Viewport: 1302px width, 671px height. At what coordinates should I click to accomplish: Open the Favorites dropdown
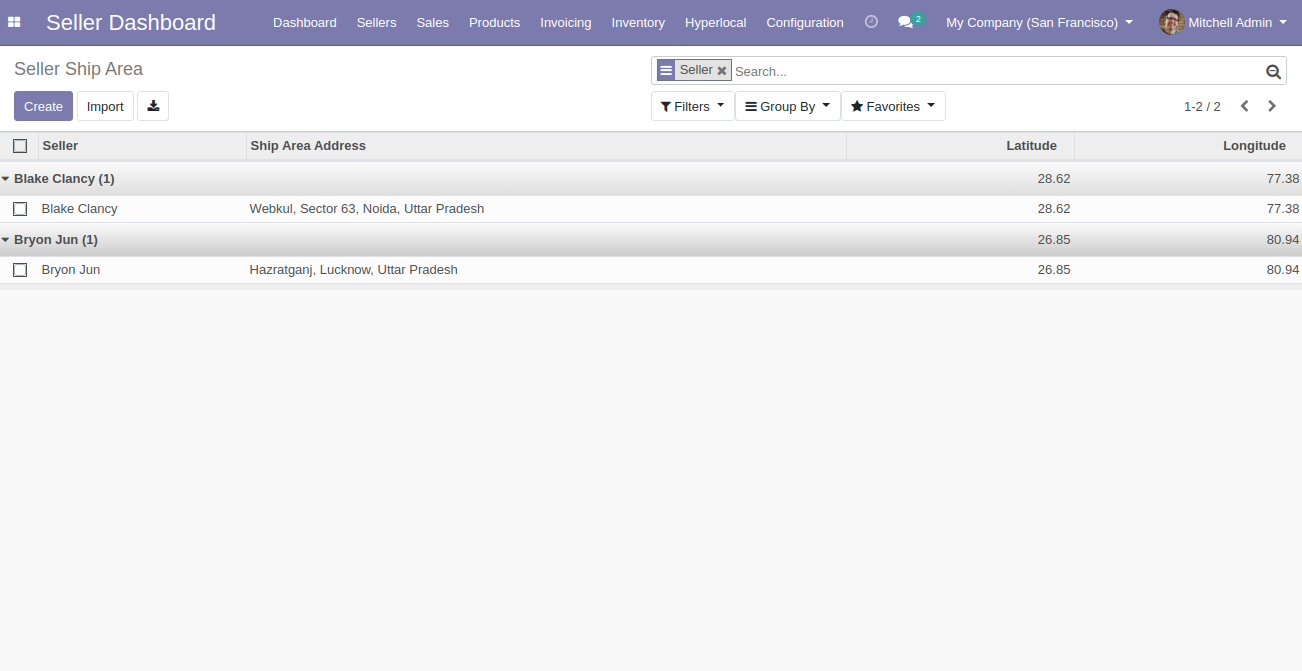(x=893, y=106)
